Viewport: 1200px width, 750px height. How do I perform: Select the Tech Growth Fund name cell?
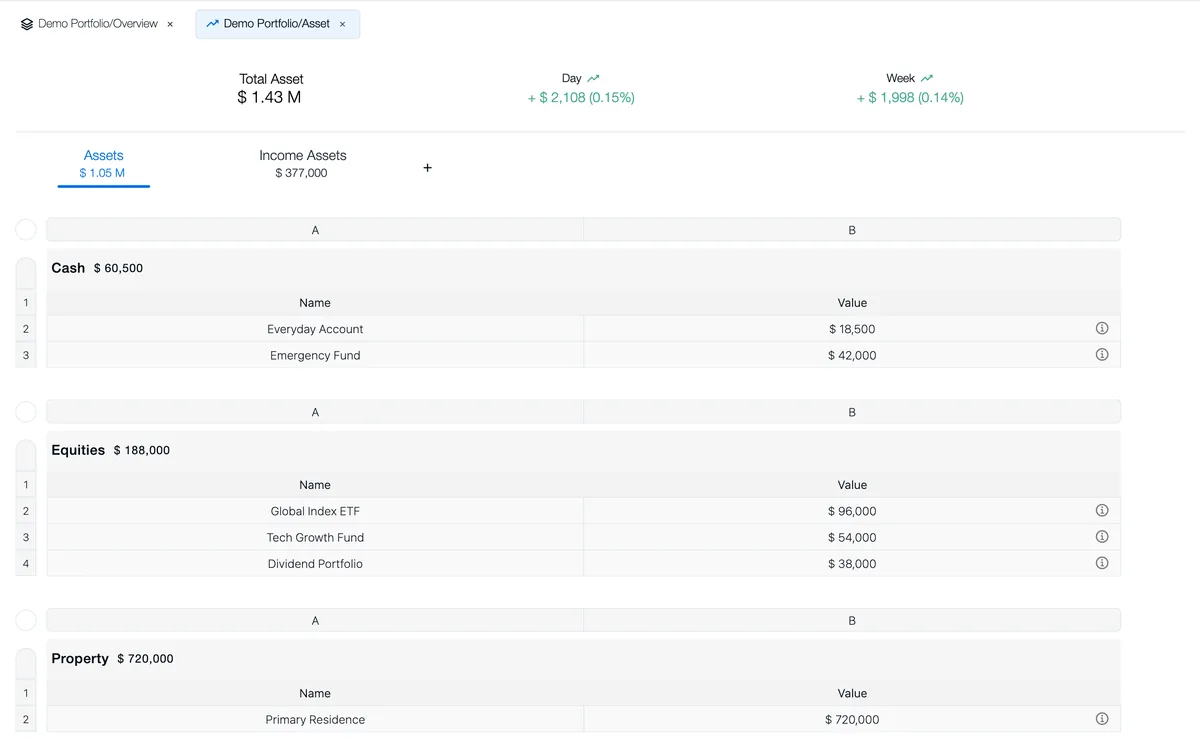pyautogui.click(x=315, y=537)
